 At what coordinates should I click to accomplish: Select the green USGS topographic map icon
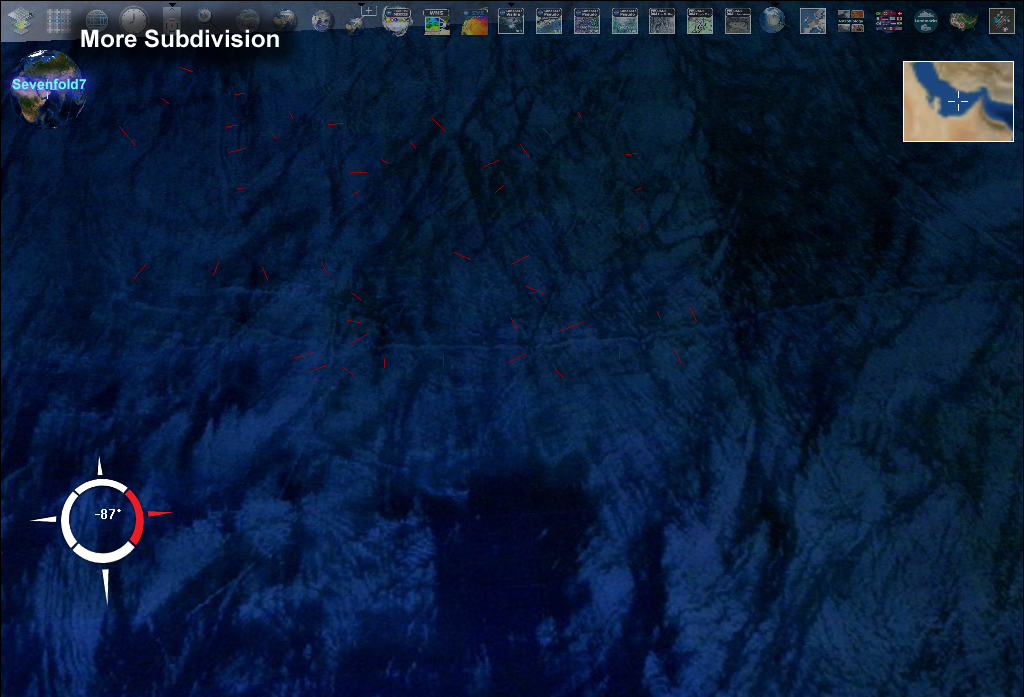pos(699,21)
